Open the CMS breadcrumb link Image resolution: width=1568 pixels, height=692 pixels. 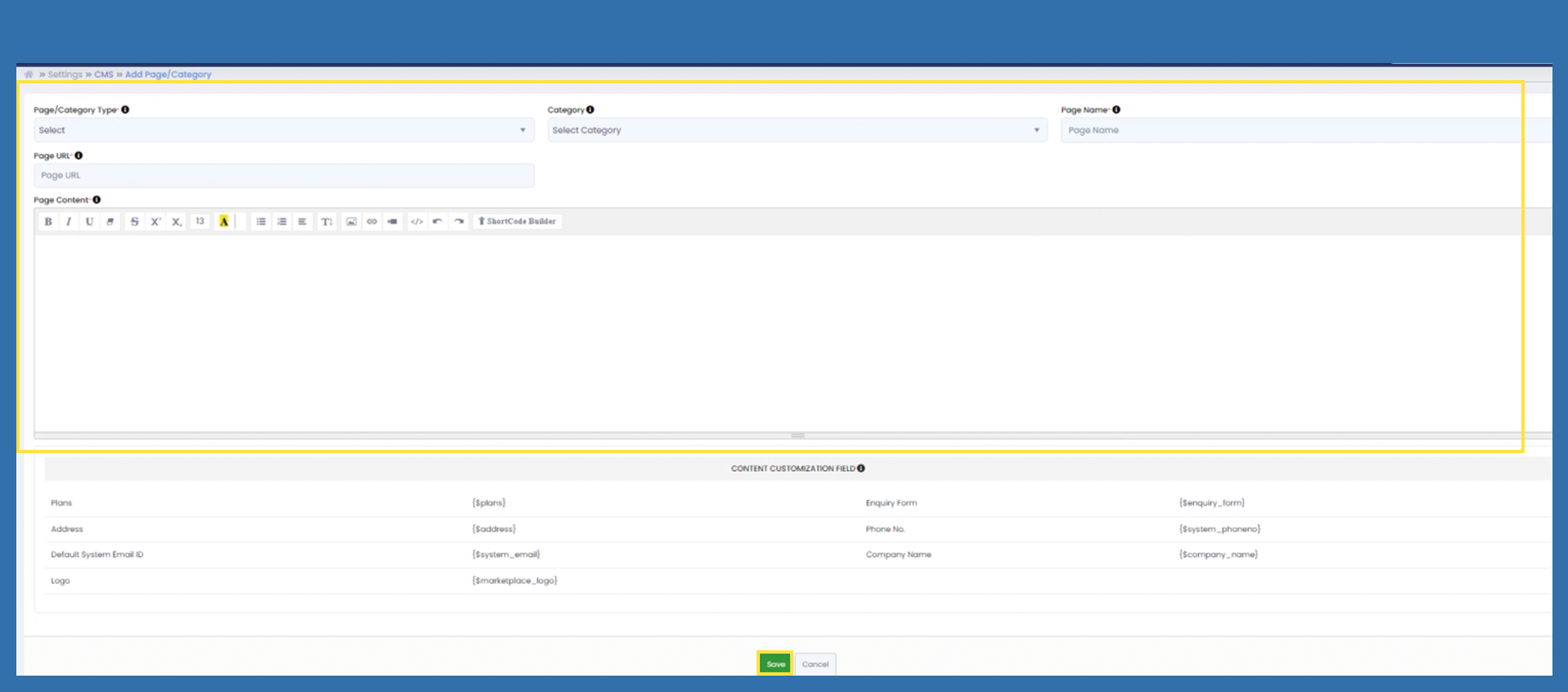point(104,74)
